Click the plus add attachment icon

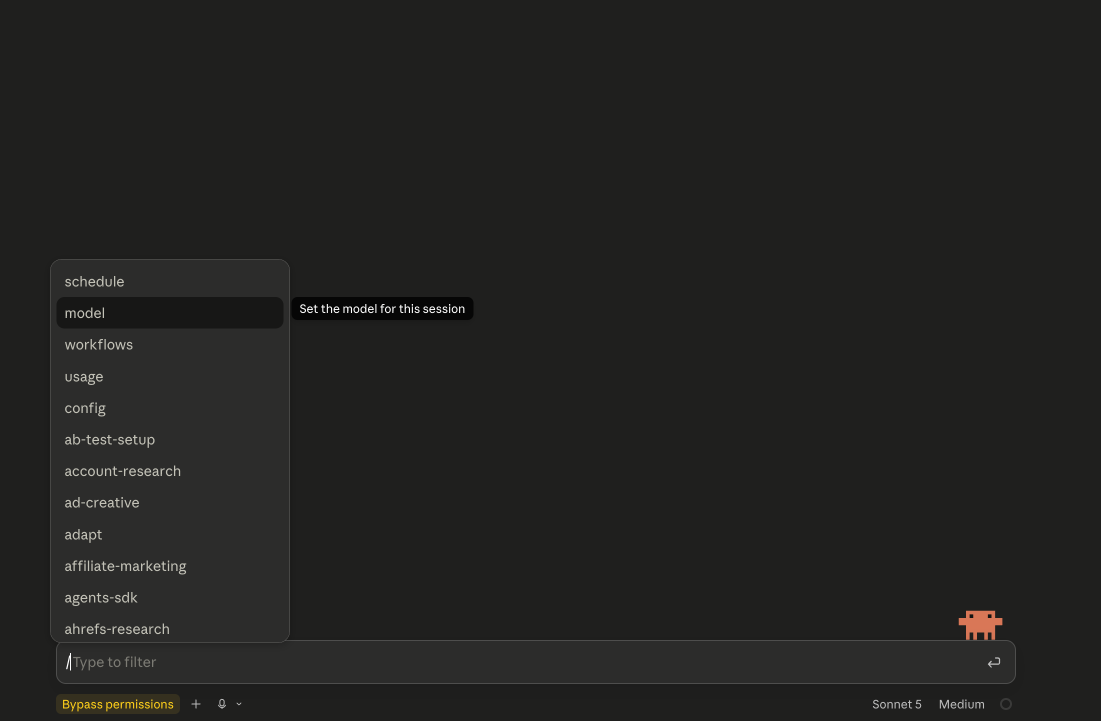(196, 704)
